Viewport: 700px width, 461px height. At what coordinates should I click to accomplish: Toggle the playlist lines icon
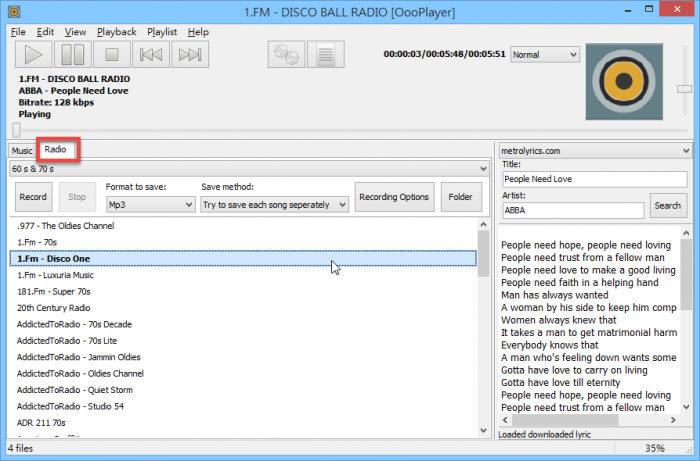click(325, 54)
